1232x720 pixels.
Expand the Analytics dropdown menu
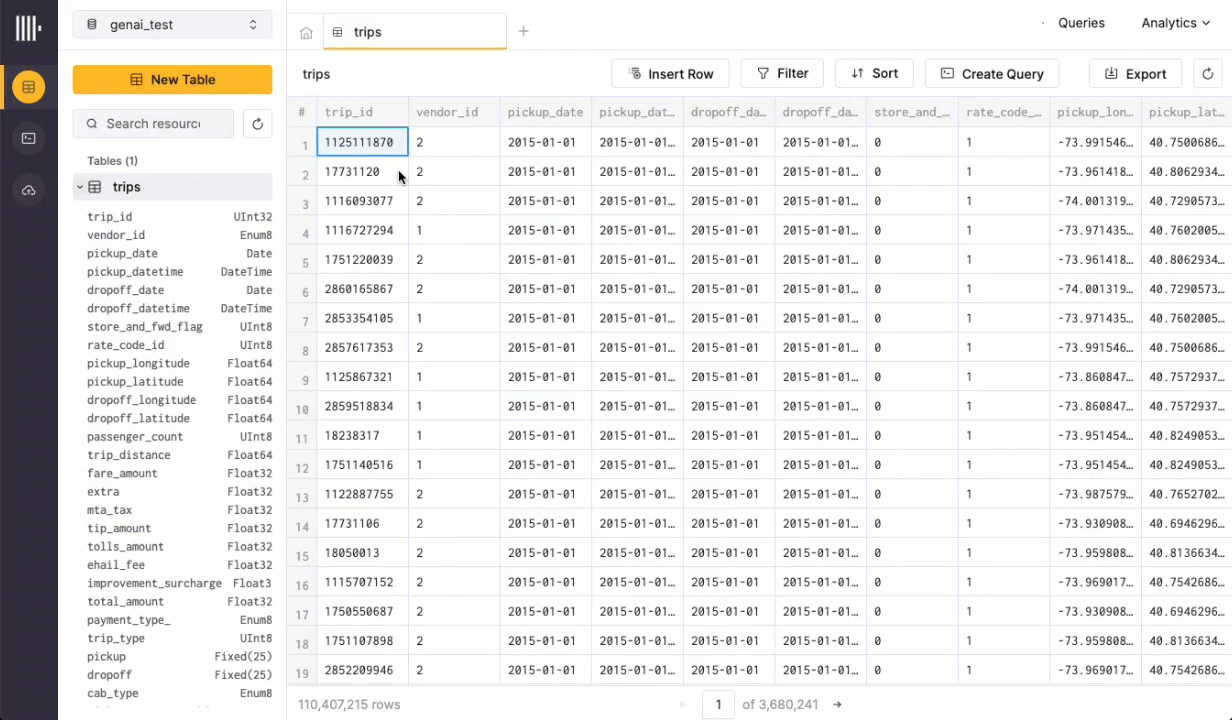point(1175,23)
